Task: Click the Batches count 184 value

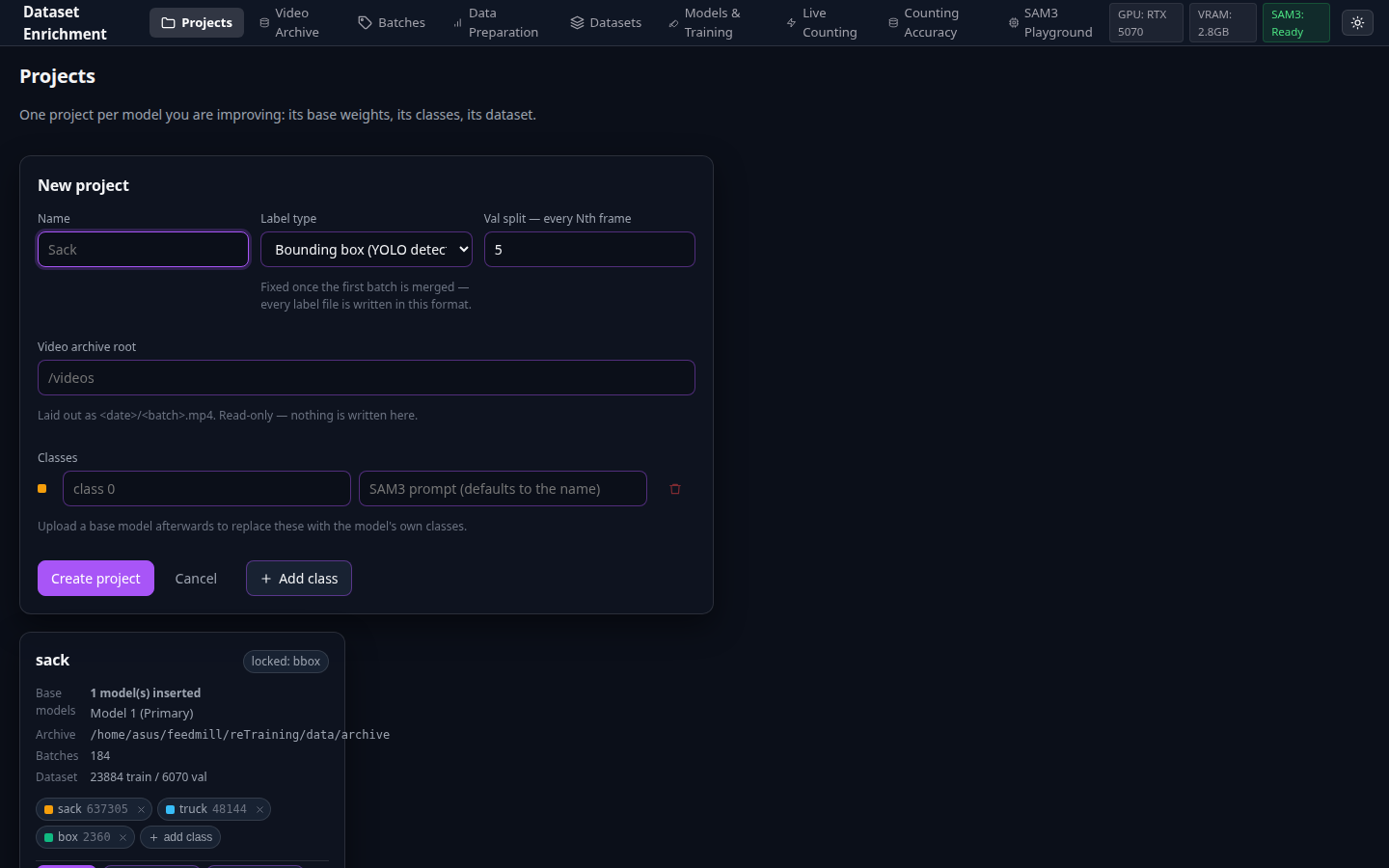Action: (x=100, y=756)
